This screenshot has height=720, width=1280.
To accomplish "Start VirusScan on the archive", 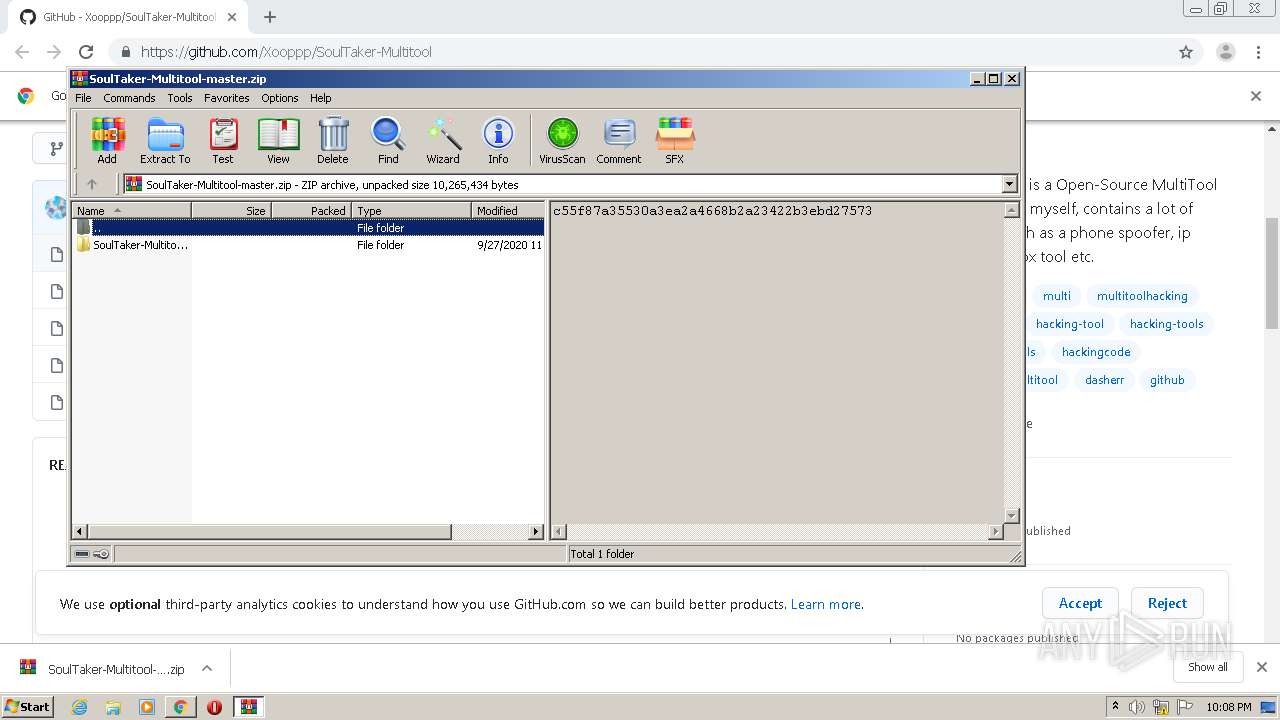I will tap(562, 140).
